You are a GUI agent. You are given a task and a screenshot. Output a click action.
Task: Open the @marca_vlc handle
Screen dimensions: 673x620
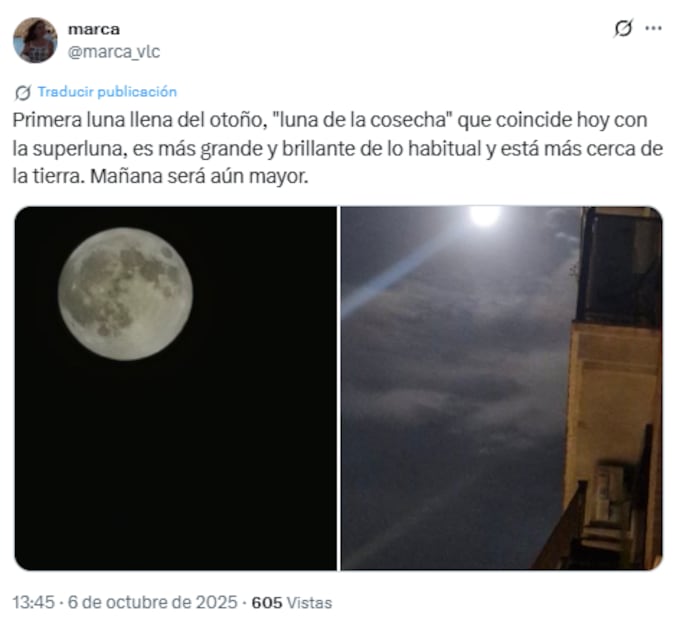click(x=114, y=51)
